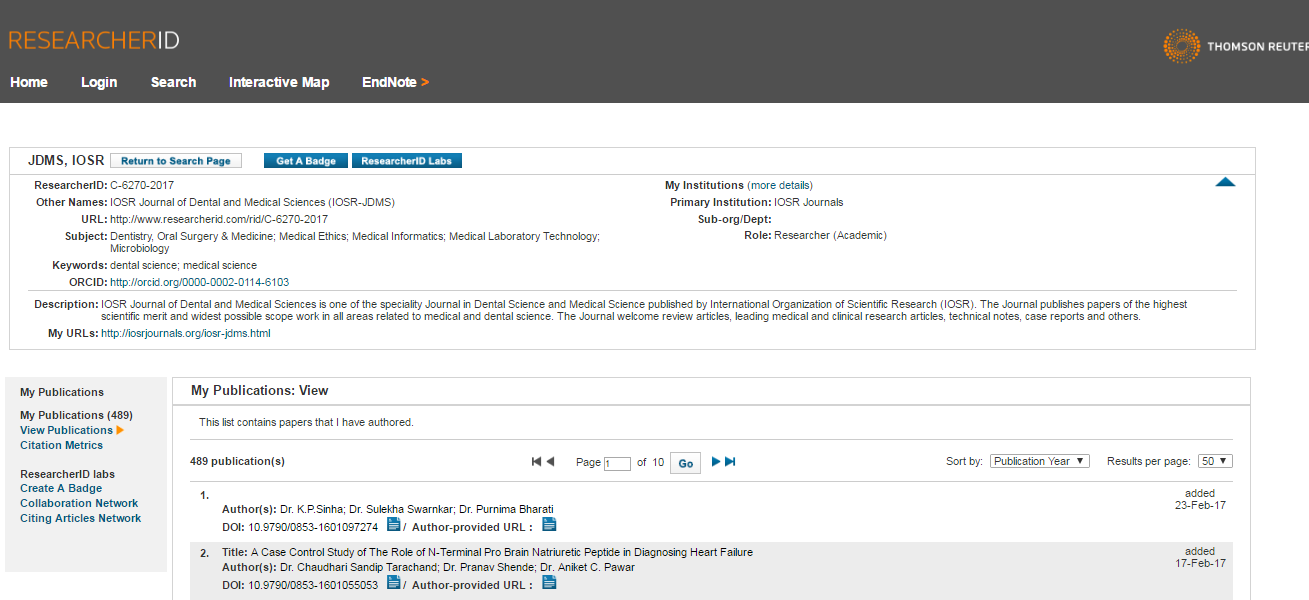Open the Interactive Map menu item
The image size is (1309, 600).
[x=279, y=82]
